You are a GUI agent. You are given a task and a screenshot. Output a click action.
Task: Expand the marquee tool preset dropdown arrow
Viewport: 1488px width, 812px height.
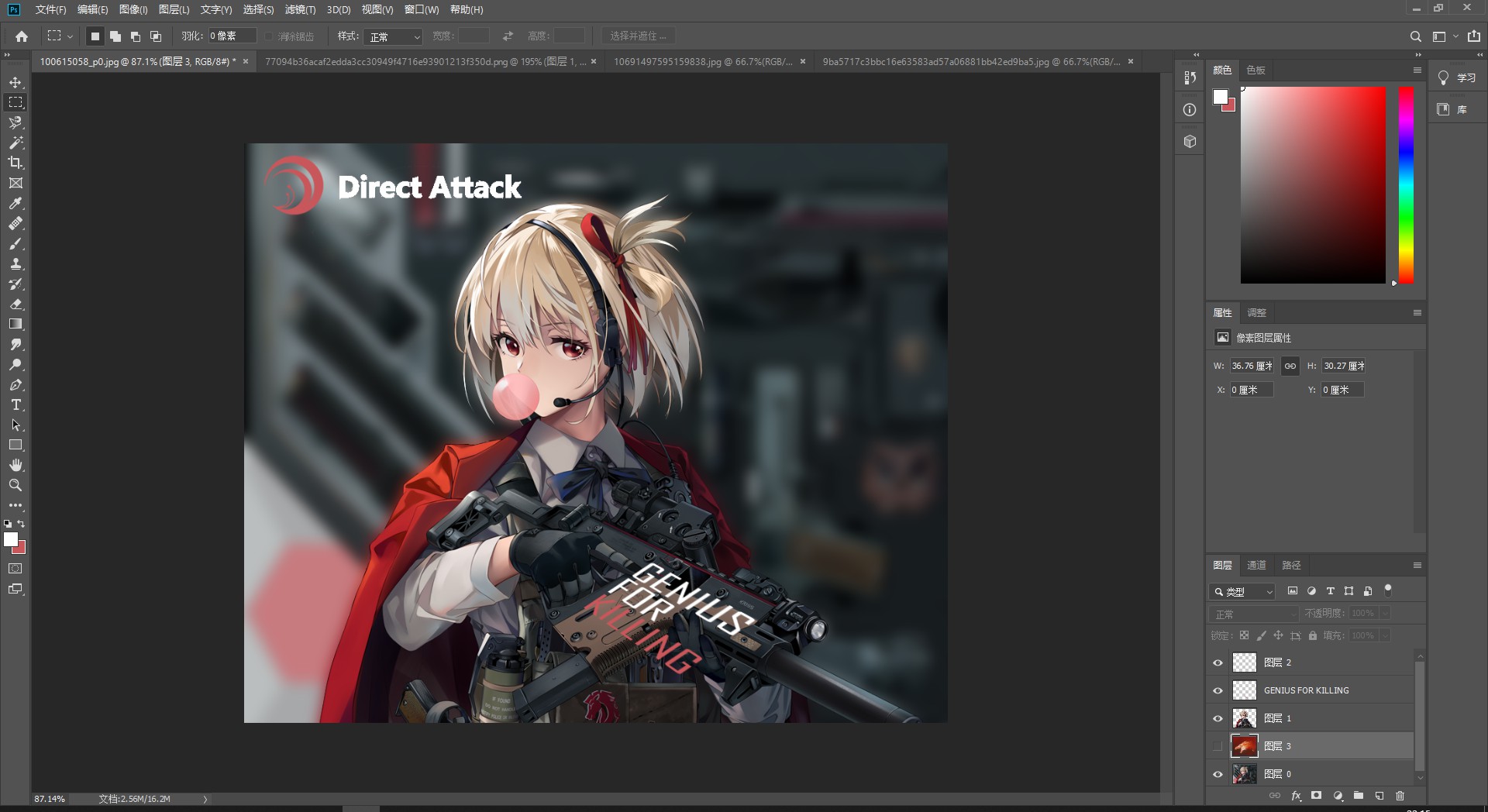pos(70,36)
